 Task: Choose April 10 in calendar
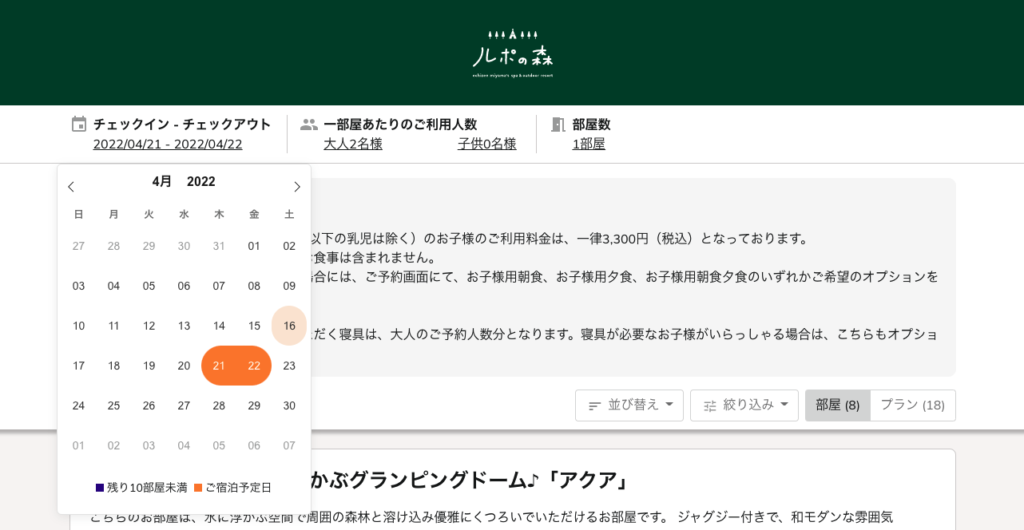[x=78, y=326]
